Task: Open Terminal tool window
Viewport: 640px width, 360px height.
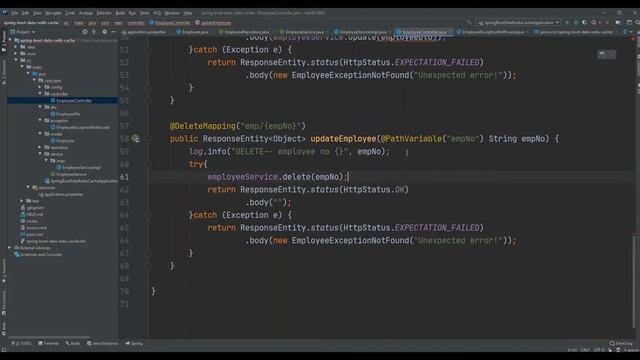Action: click(49, 344)
